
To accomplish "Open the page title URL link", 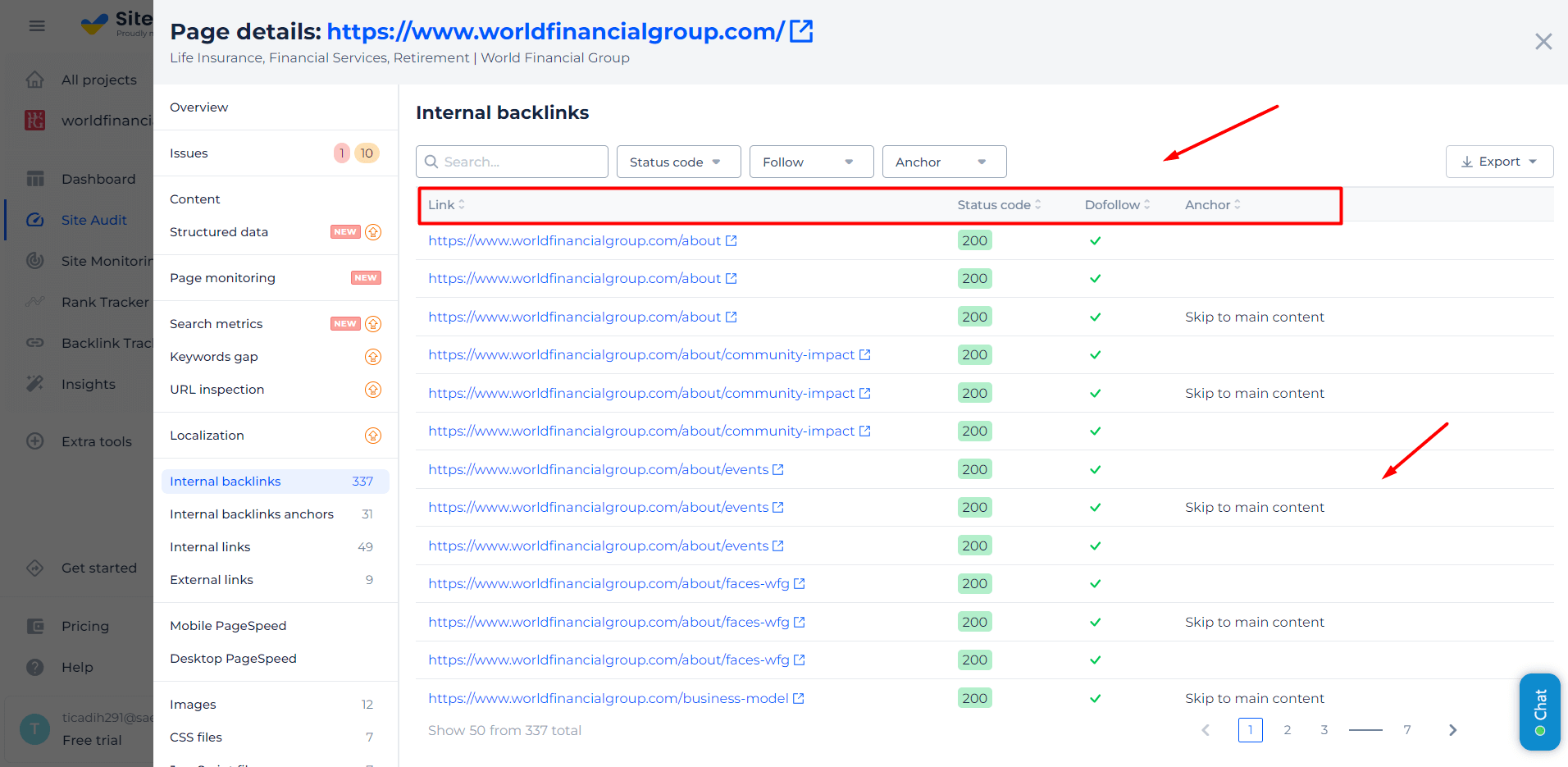I will pyautogui.click(x=556, y=31).
